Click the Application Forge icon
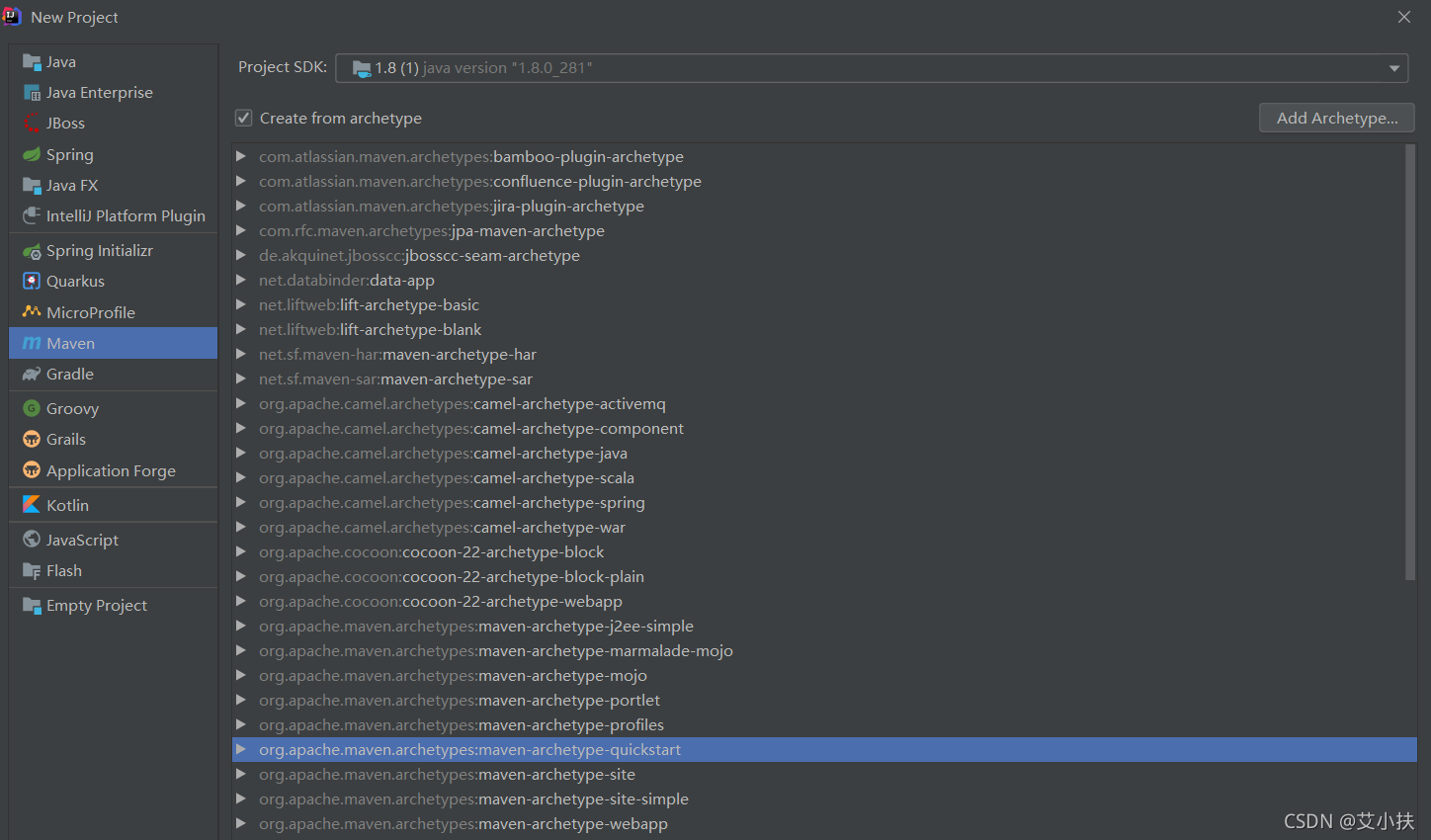 [32, 470]
